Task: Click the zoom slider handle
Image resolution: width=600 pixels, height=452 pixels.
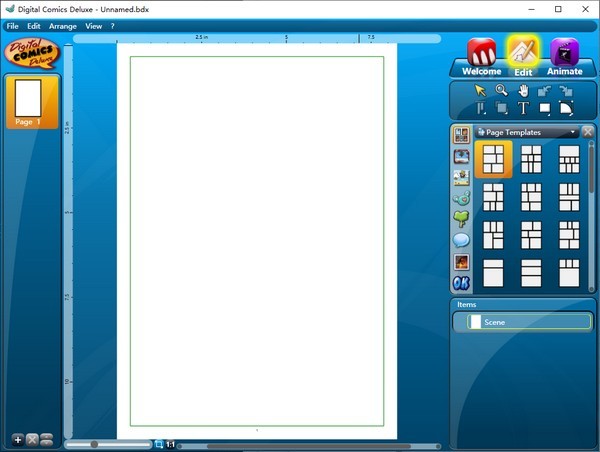Action: tap(94, 444)
